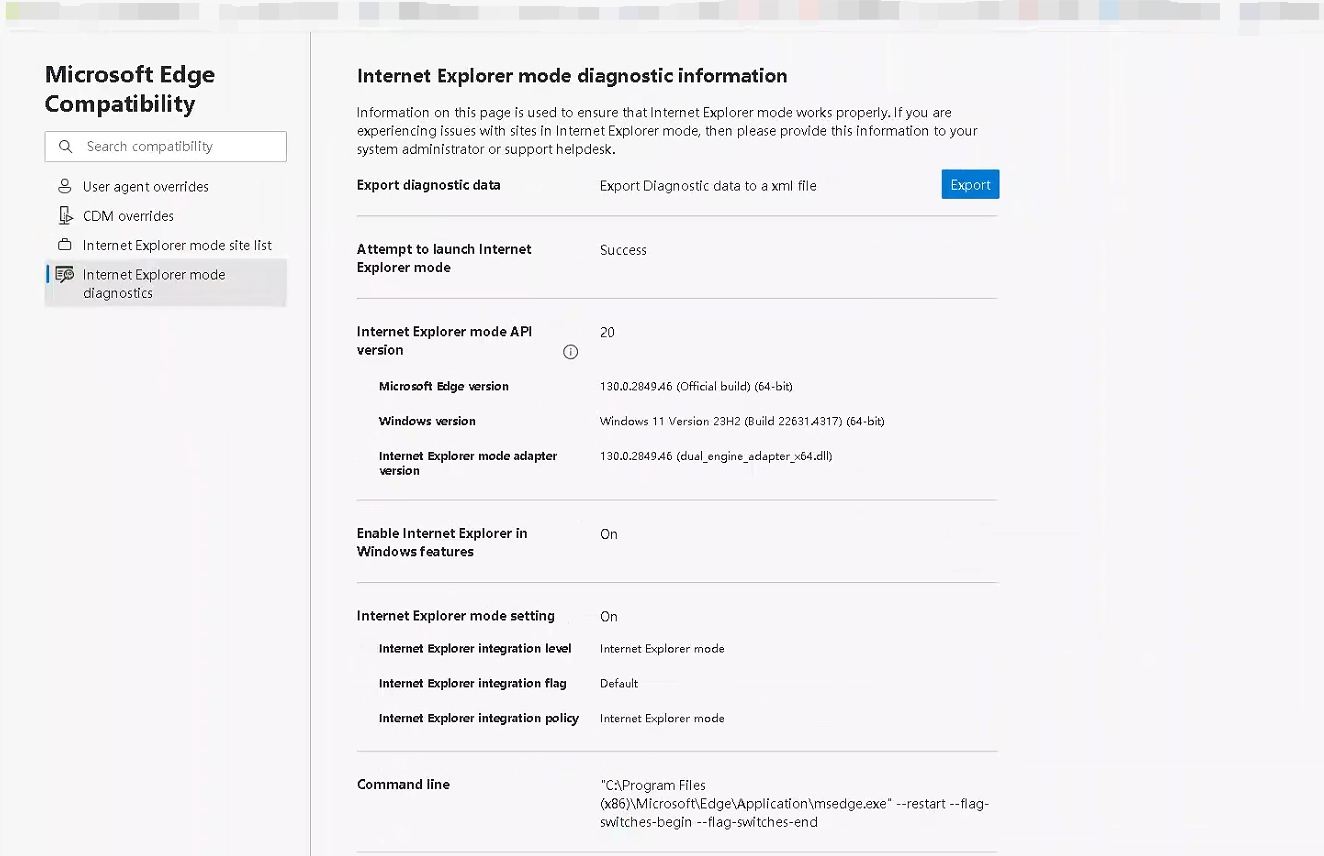Click the highlighted diagnostics entry's document icon
Screen dimensions: 1324x856
(64, 274)
